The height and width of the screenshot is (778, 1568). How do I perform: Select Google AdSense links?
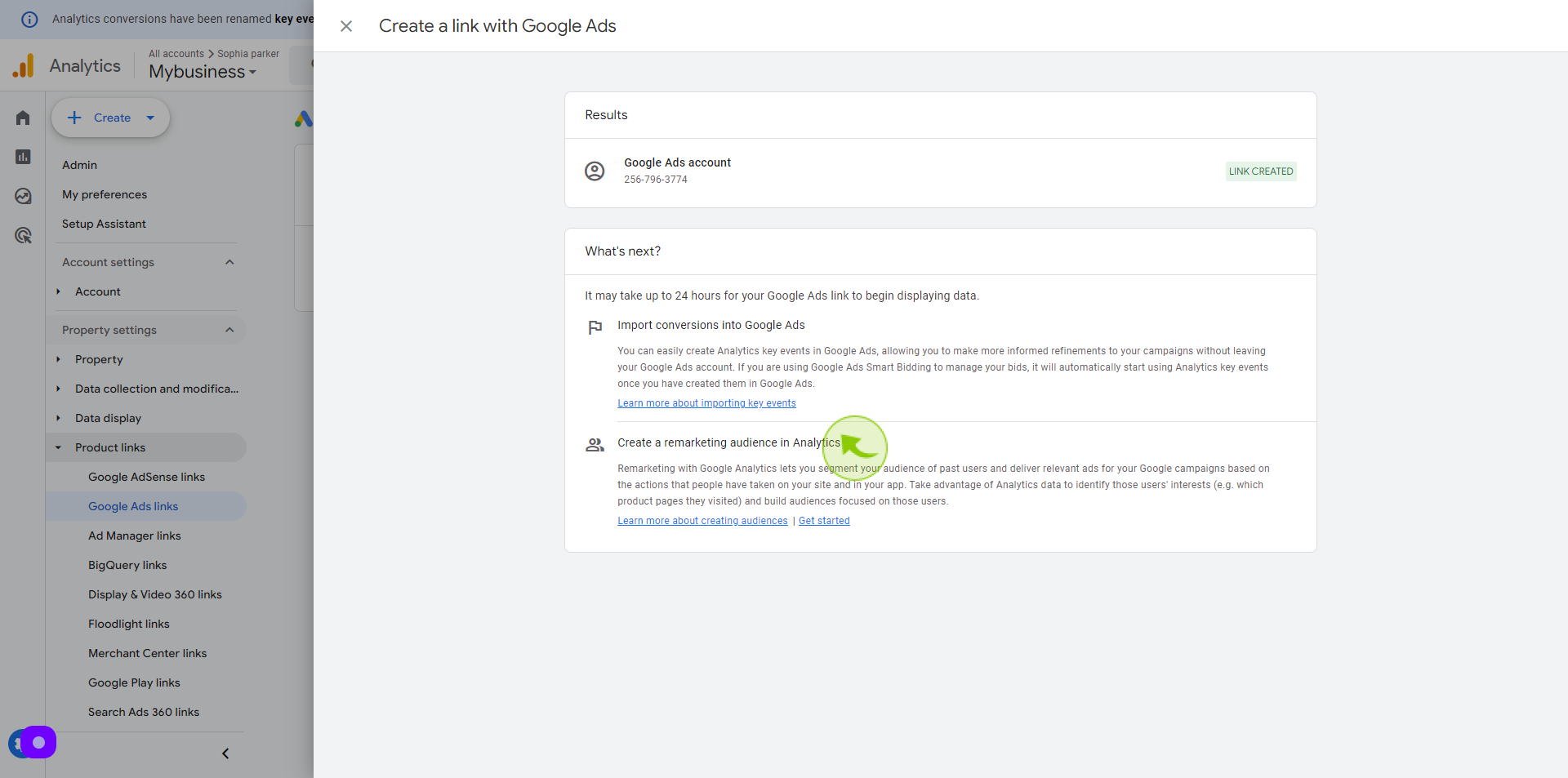tap(146, 477)
